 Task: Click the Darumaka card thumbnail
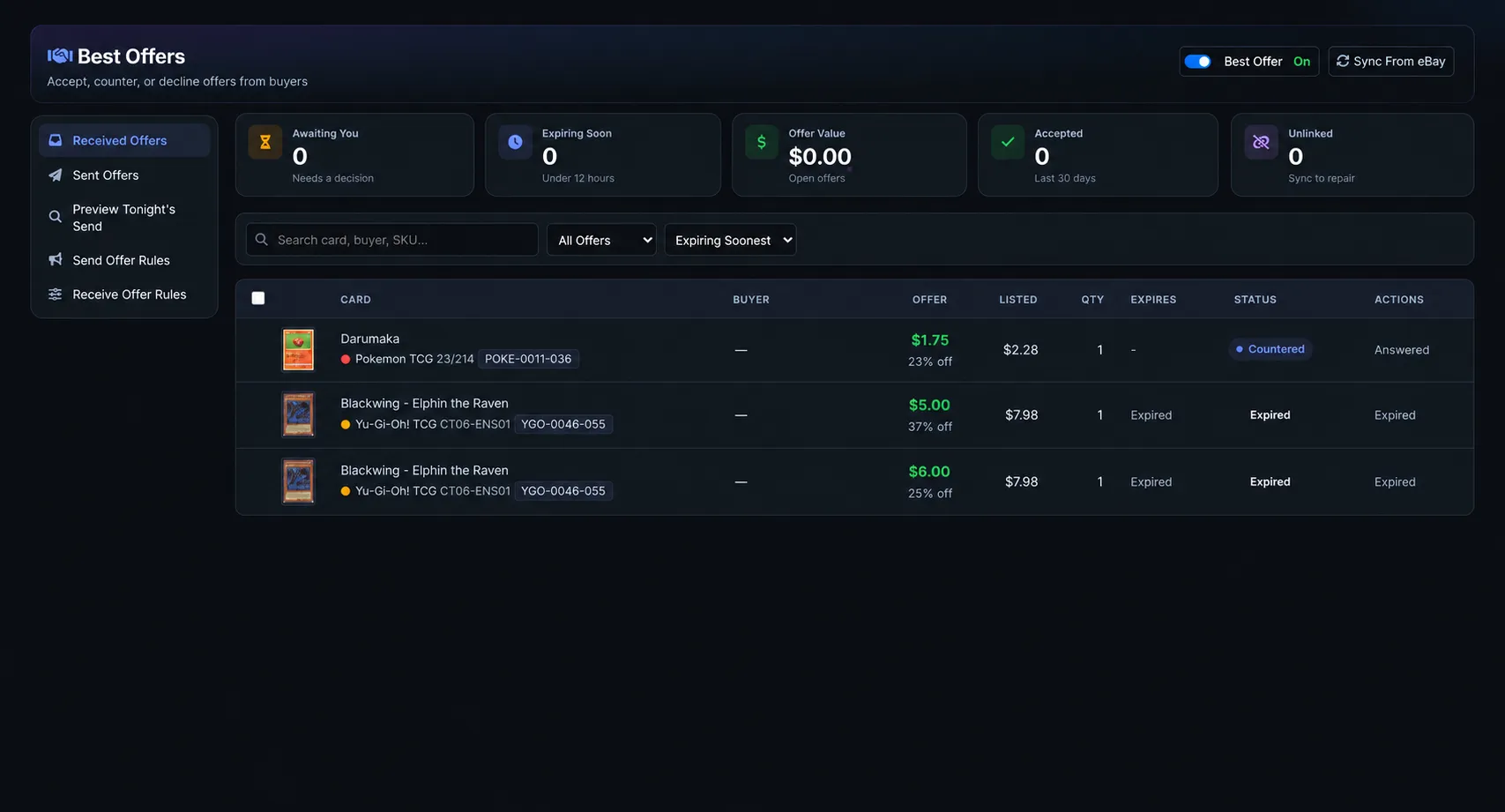(298, 350)
